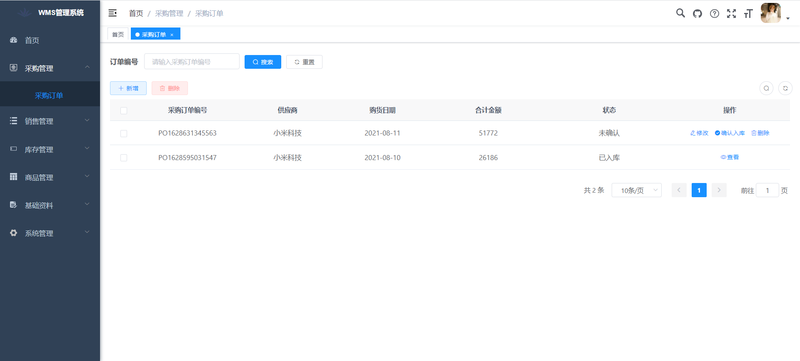Click the 销售管理 list icon

click(x=14, y=121)
